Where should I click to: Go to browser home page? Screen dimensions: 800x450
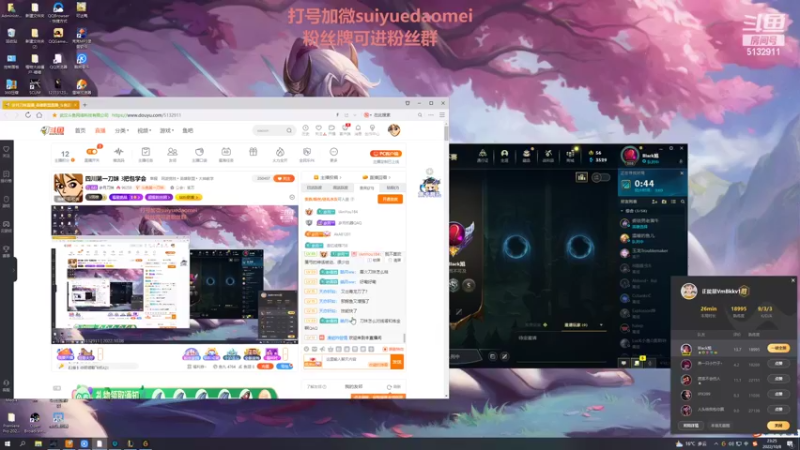pos(39,115)
